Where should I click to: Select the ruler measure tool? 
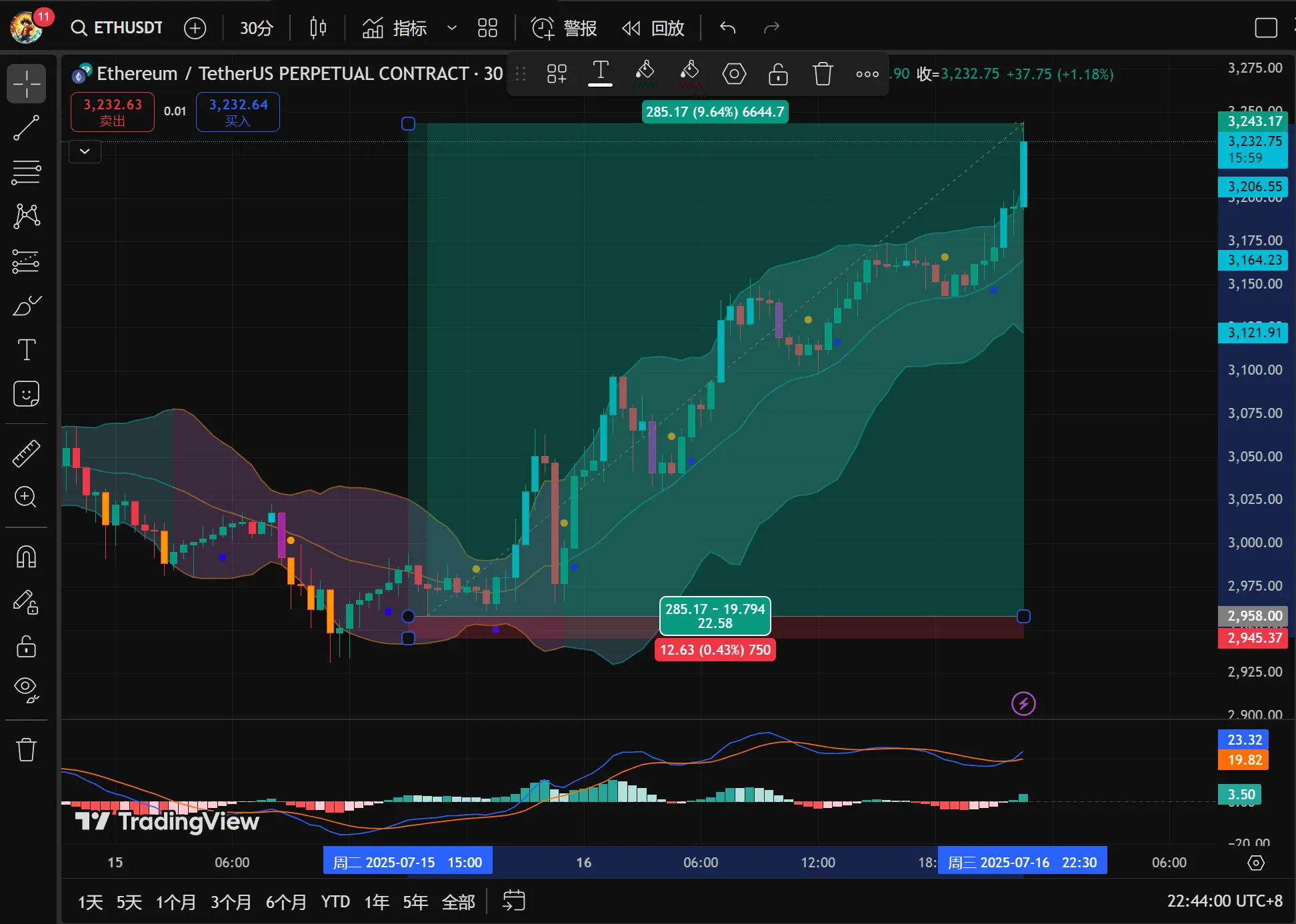click(27, 453)
